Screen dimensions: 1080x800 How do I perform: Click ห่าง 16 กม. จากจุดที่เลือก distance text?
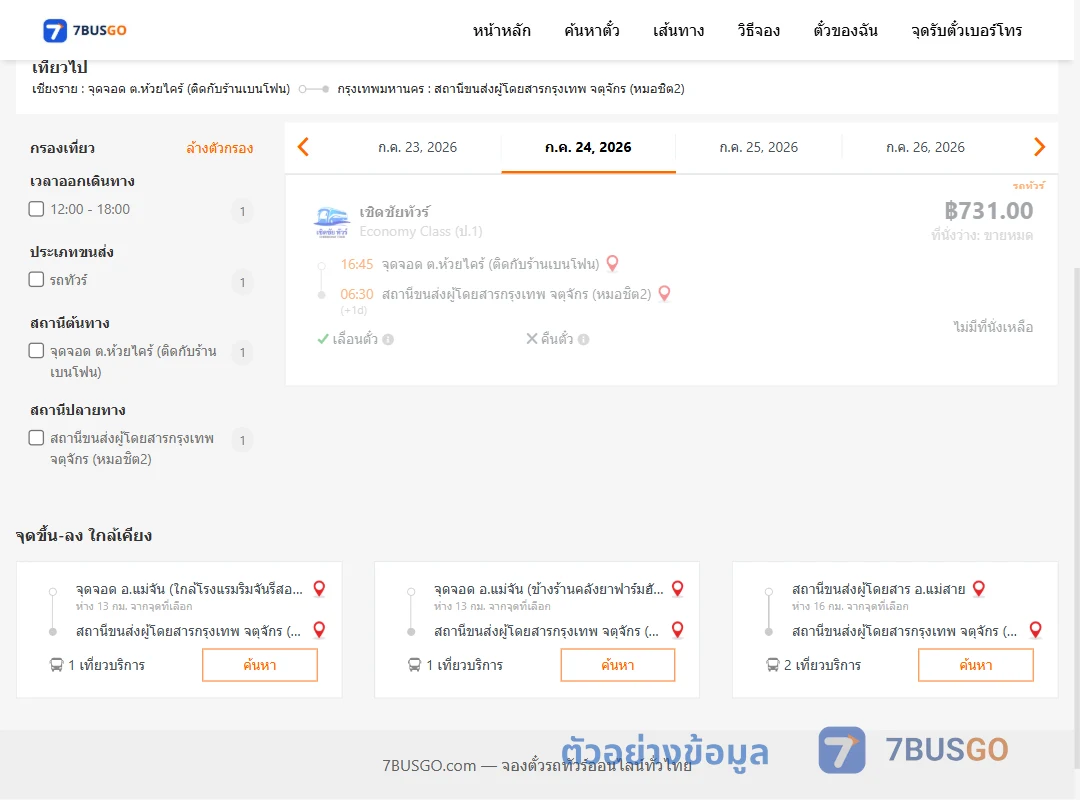tap(850, 606)
